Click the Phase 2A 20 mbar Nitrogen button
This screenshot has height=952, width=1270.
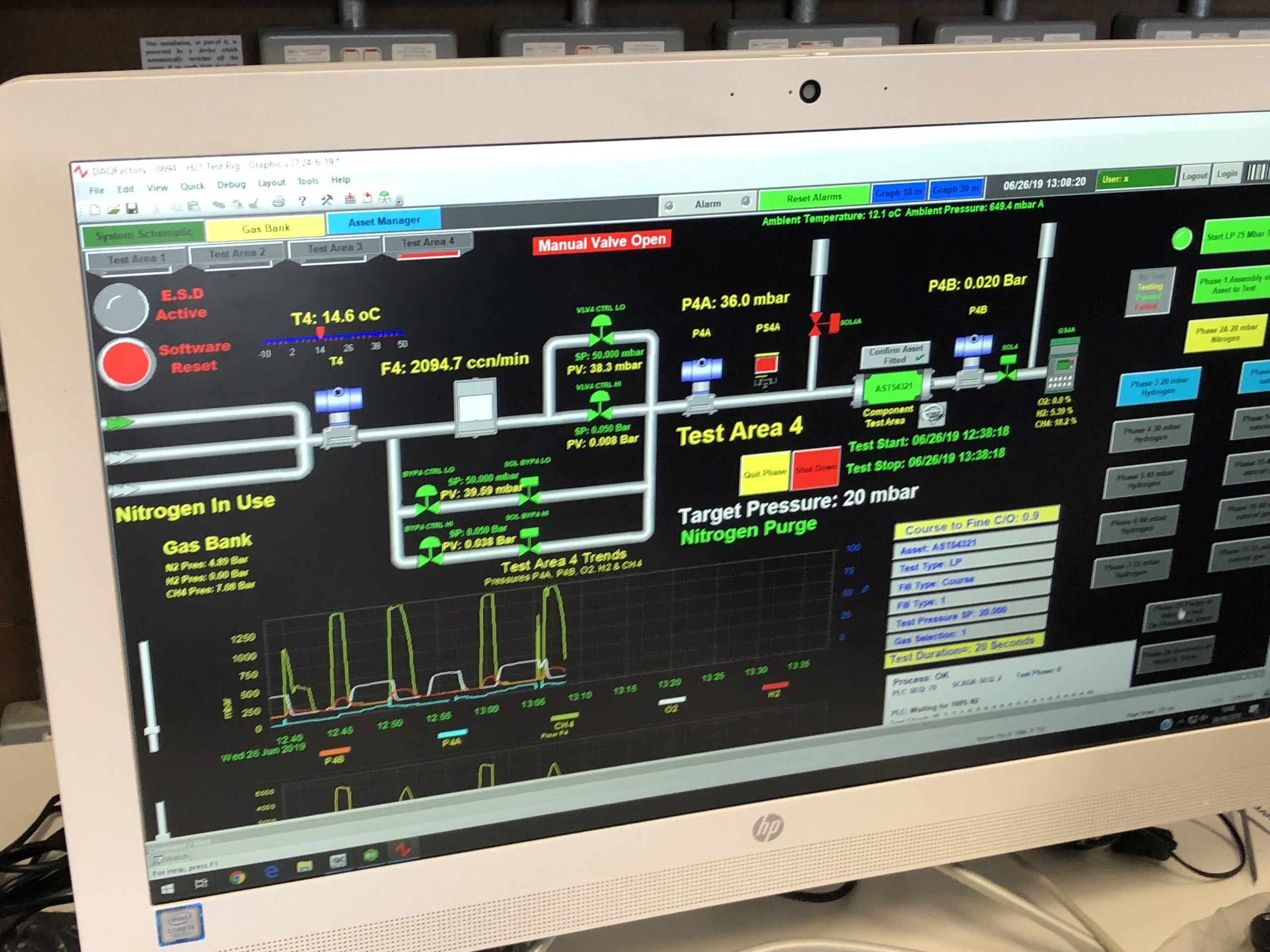coord(1226,334)
